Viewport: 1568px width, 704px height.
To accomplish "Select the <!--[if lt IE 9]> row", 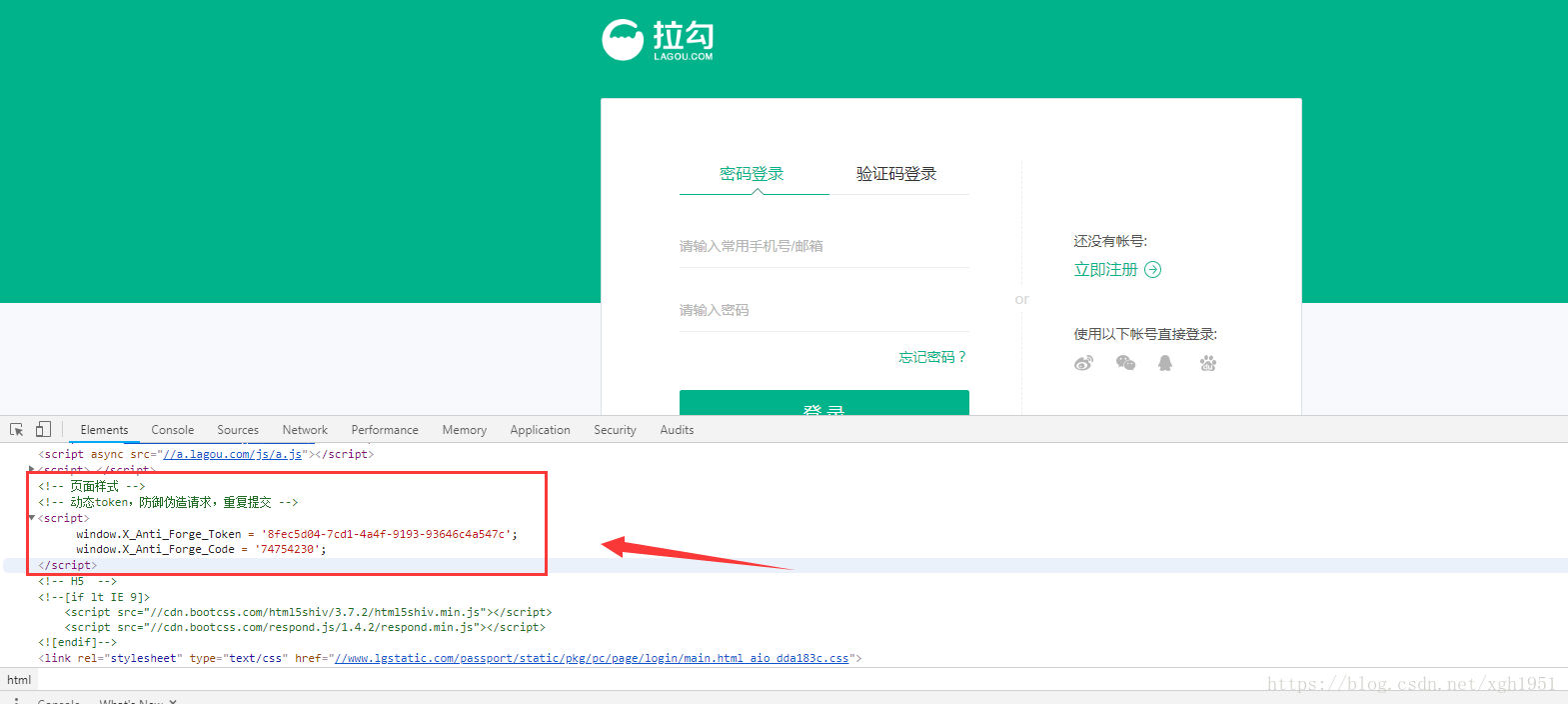I will click(94, 597).
